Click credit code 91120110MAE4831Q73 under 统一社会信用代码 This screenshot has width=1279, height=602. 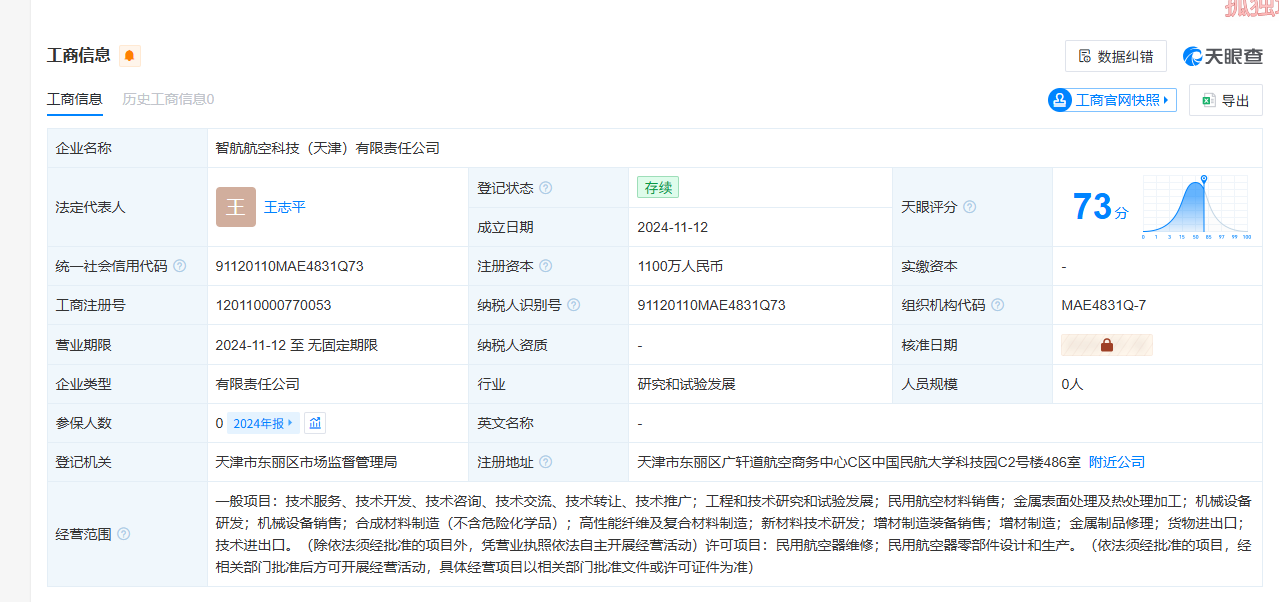(x=290, y=266)
